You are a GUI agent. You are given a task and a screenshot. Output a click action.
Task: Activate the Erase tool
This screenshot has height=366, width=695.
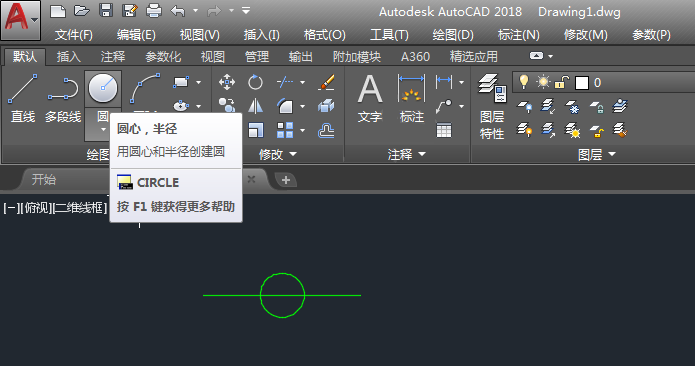click(x=326, y=82)
